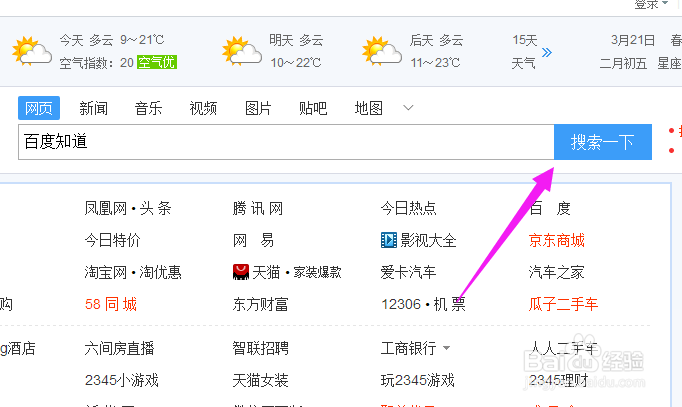
Task: Open the 家装爆款 link
Action: (x=317, y=272)
